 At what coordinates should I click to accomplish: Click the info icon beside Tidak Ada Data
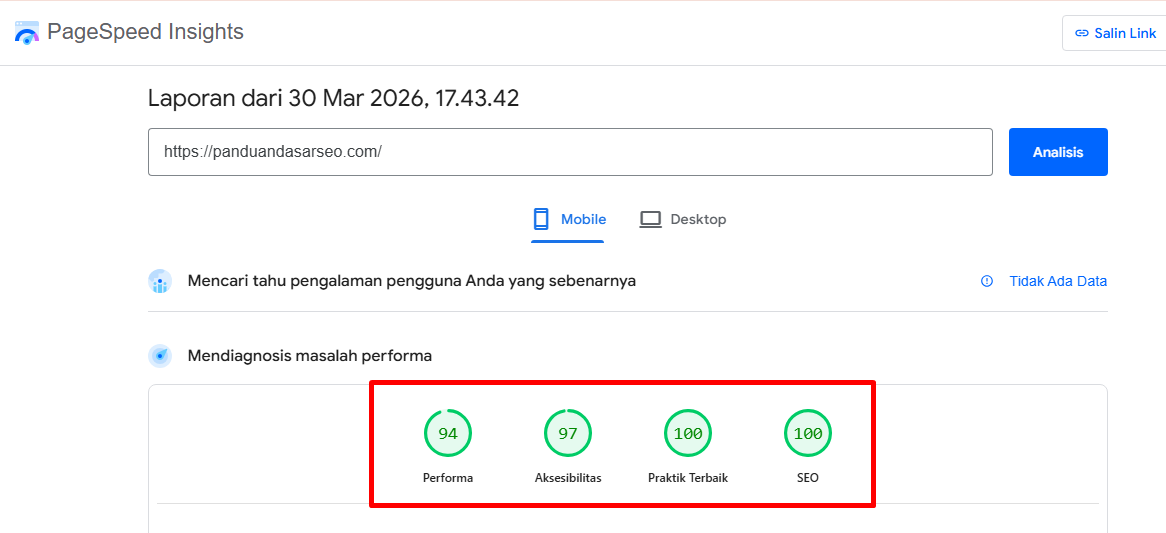(987, 281)
